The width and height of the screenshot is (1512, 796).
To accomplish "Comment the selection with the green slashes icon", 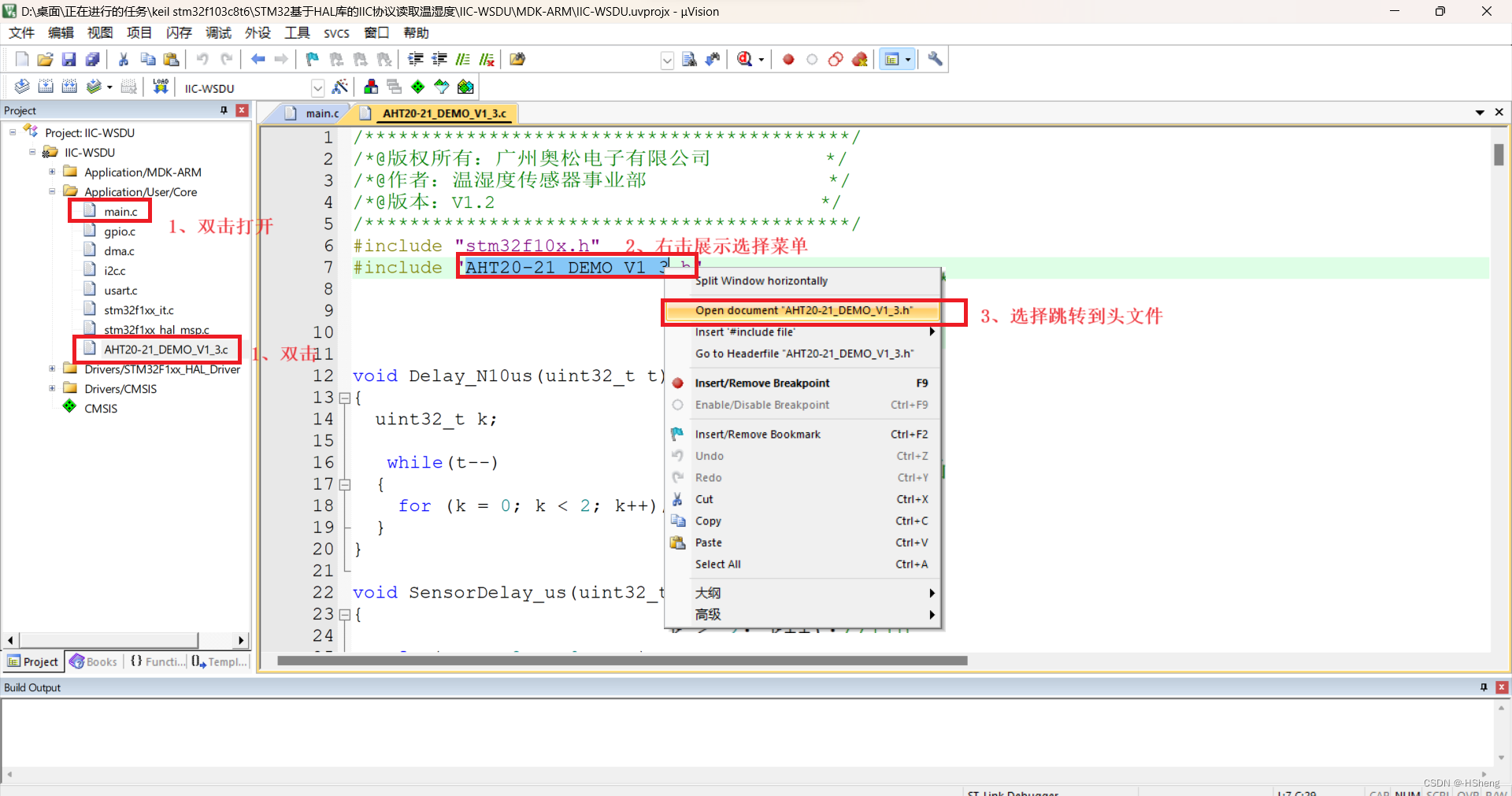I will click(463, 59).
